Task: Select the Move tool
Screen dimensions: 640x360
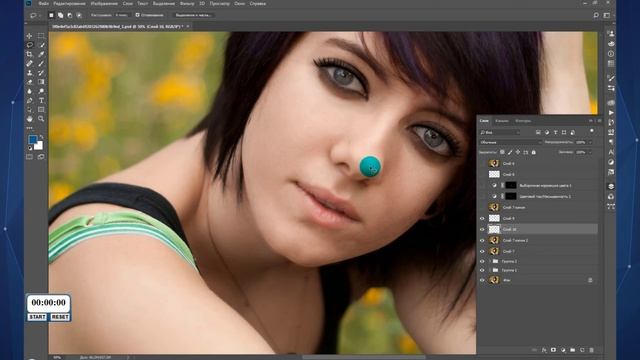Action: (x=29, y=36)
